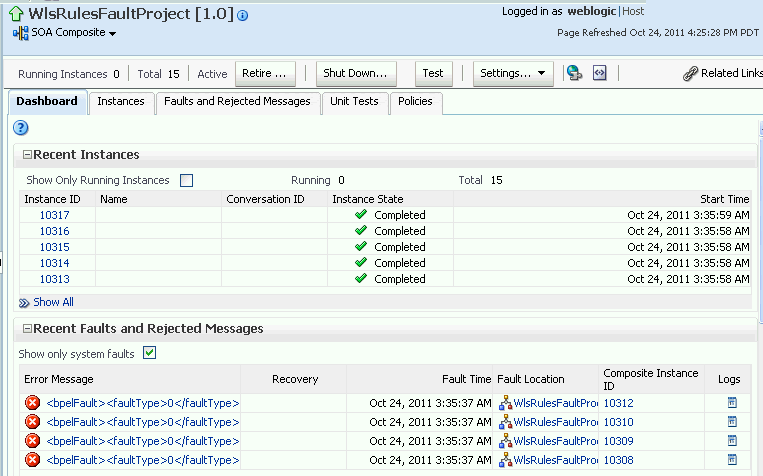The height and width of the screenshot is (476, 763).
Task: View logs icon for instance 10312
Action: [x=732, y=403]
